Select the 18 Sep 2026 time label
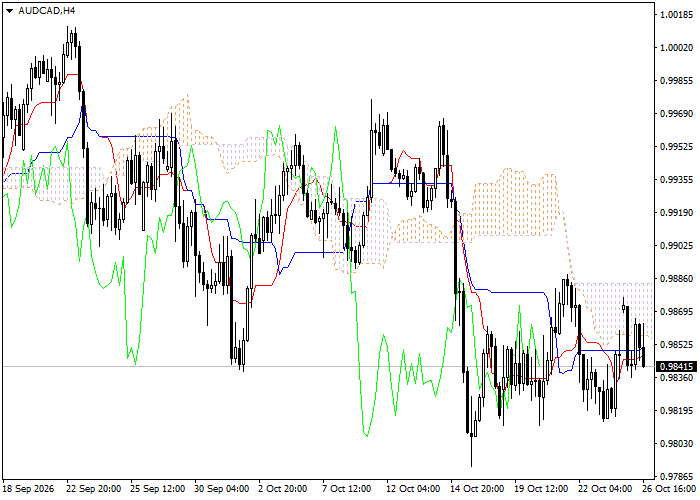Image resolution: width=700 pixels, height=500 pixels. (29, 489)
